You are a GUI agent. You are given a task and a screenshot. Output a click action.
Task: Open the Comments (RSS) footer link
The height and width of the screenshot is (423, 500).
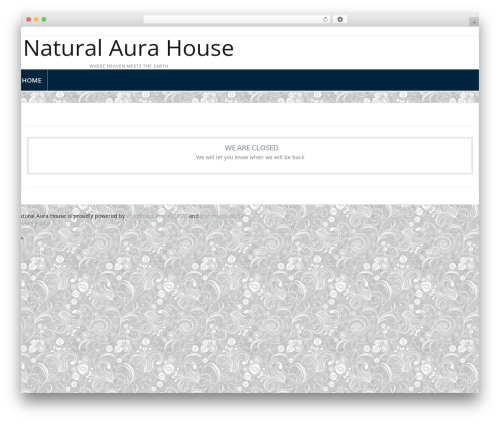tap(221, 216)
